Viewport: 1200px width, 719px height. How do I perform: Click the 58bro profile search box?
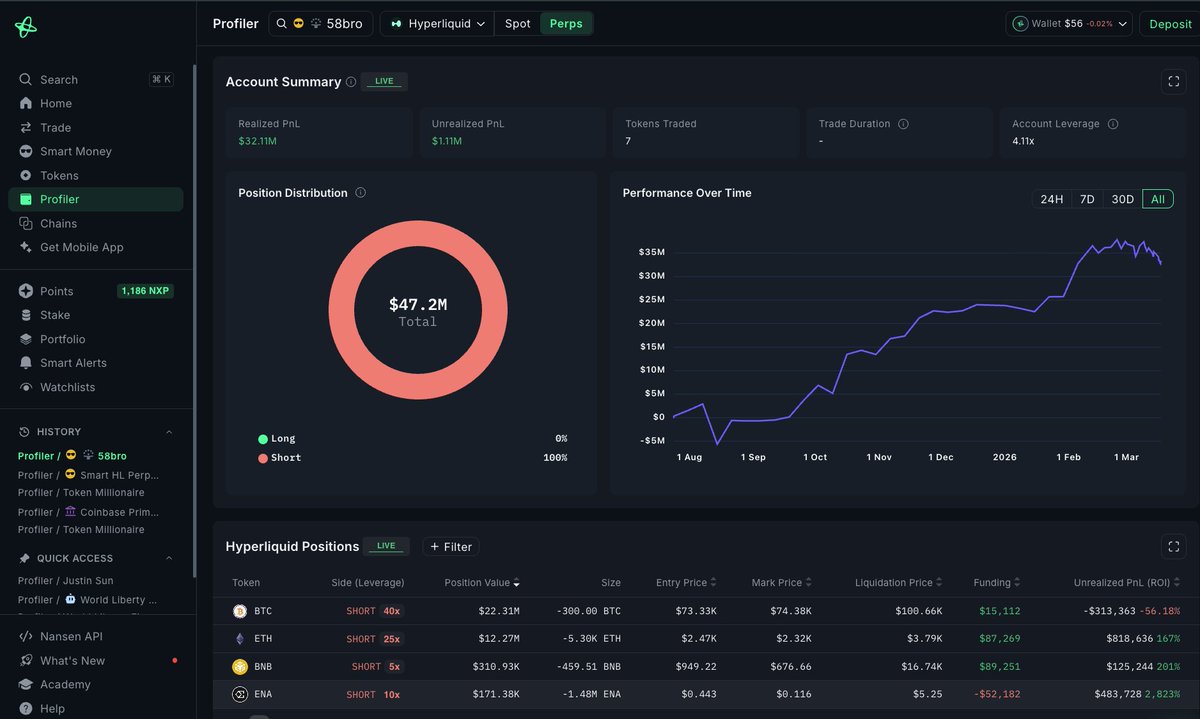coord(321,23)
